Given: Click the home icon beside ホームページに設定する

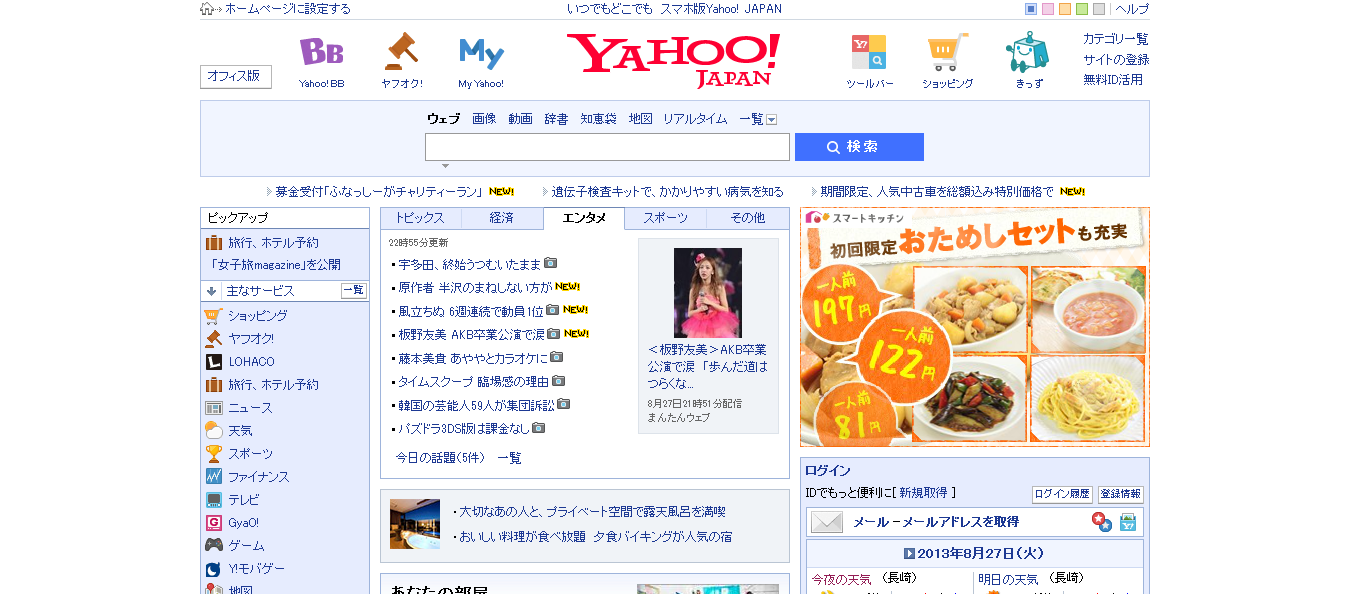Looking at the screenshot, I should 207,9.
